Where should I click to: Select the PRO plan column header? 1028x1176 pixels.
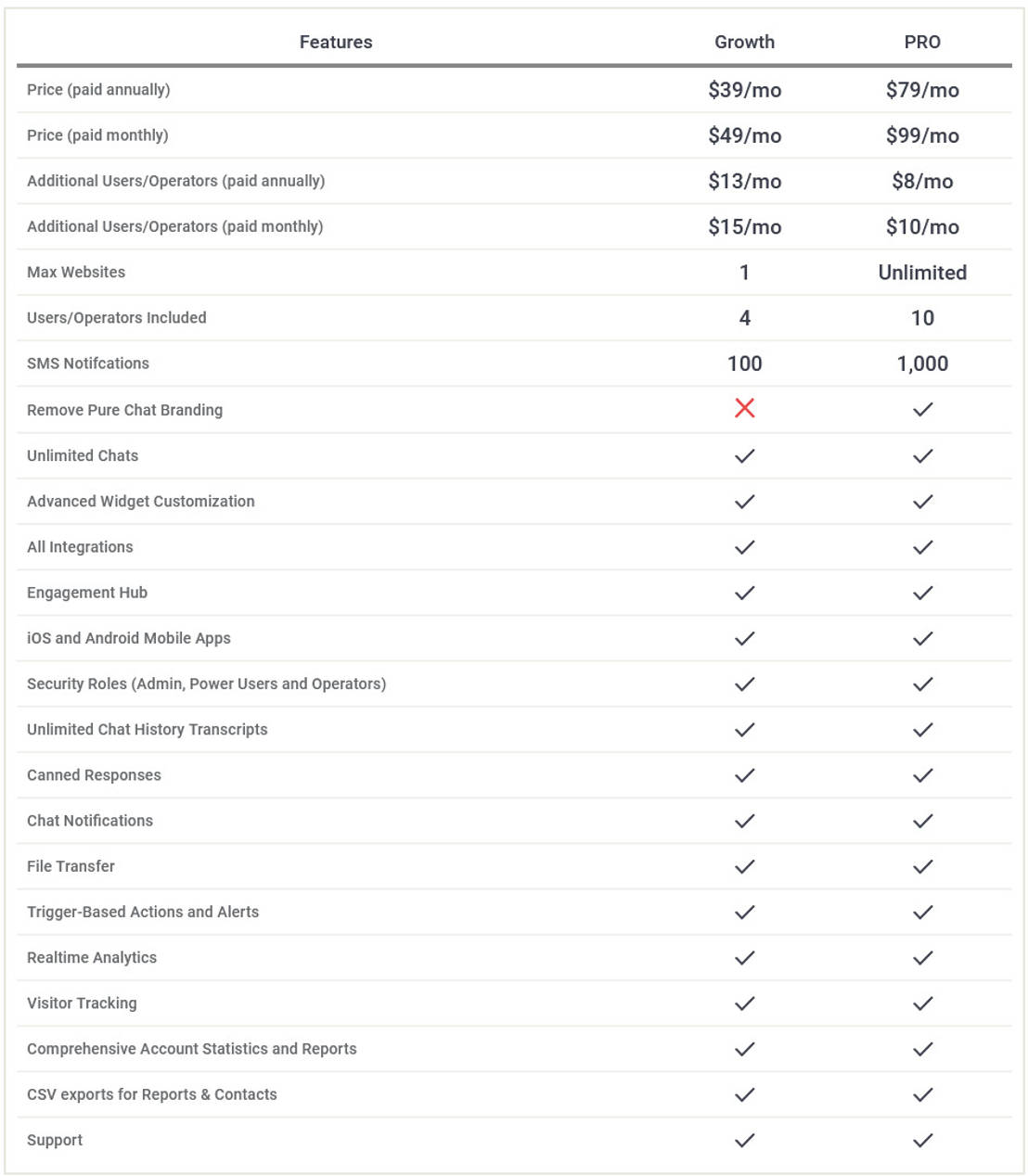tap(922, 42)
